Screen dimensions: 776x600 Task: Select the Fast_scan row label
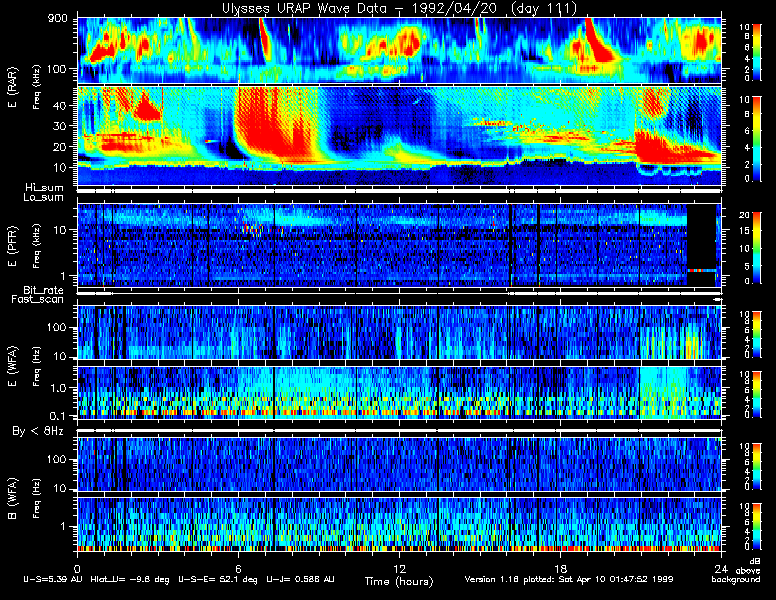pyautogui.click(x=37, y=300)
